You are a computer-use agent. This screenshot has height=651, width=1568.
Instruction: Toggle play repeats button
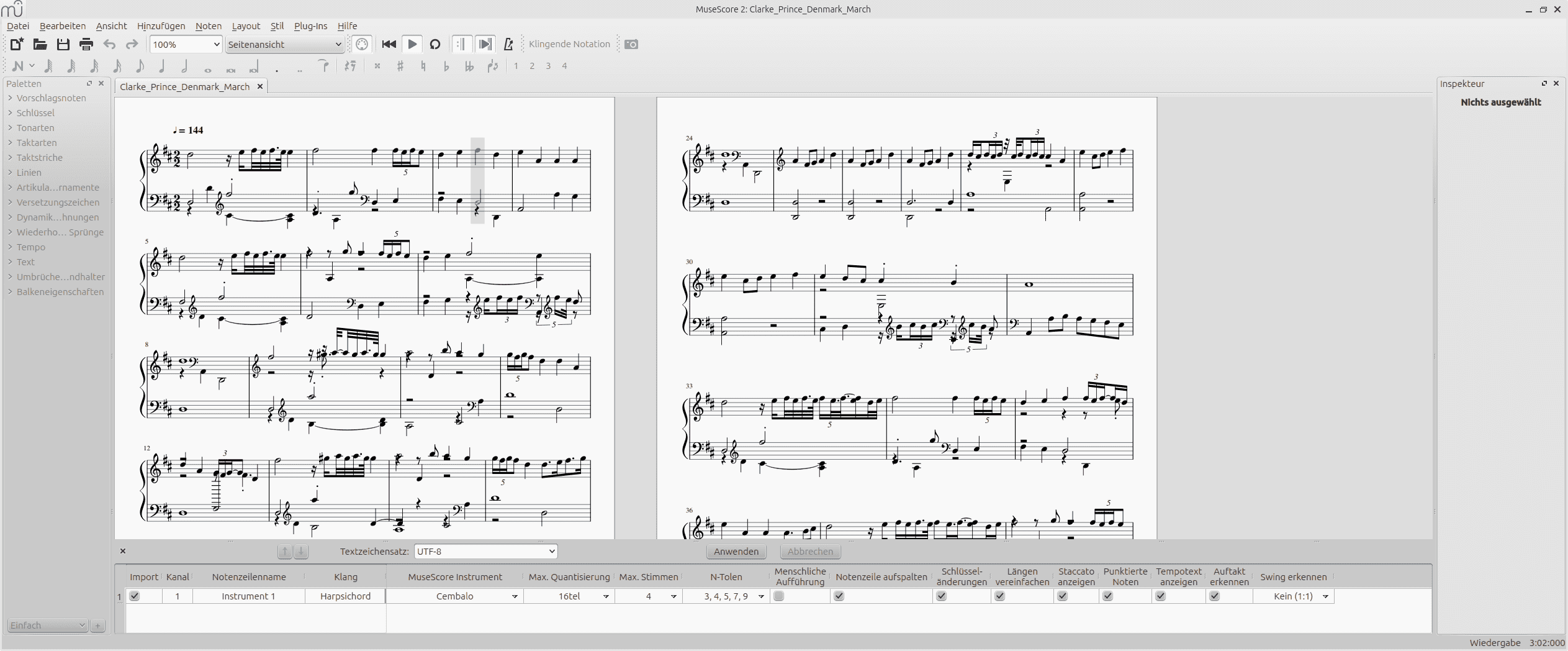coord(462,44)
